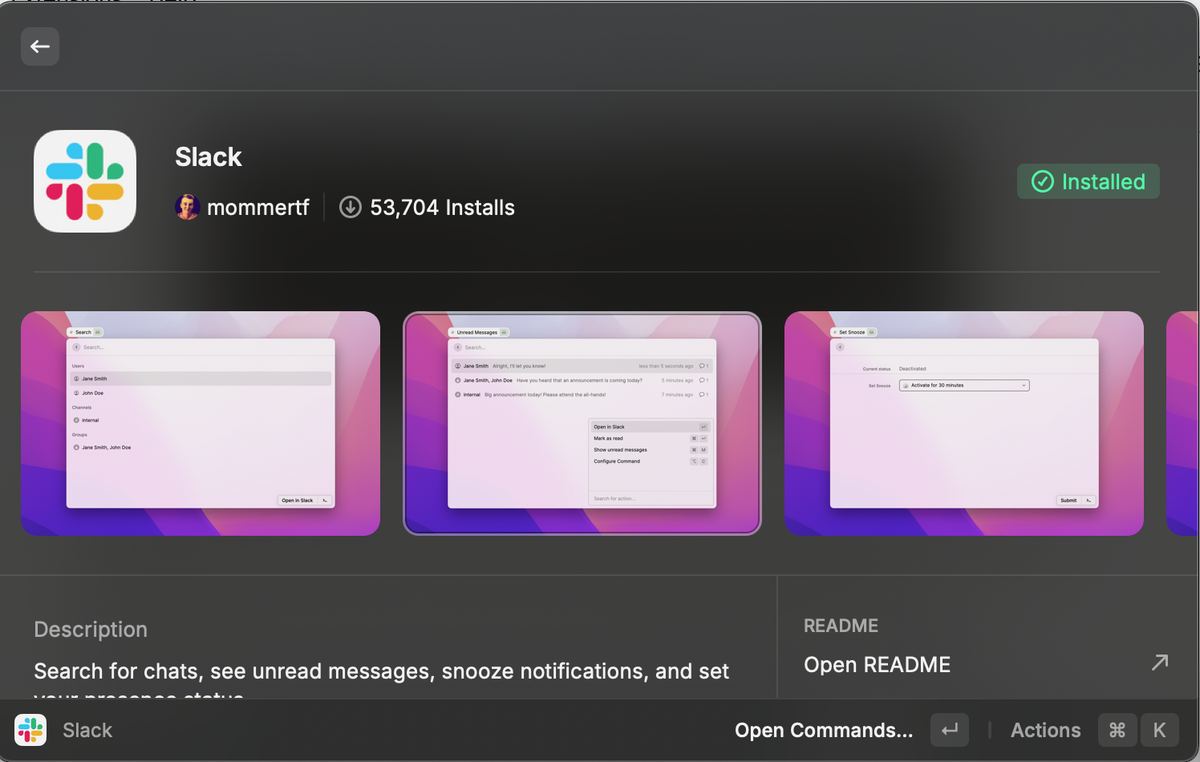Click the Slack title heading

(208, 157)
